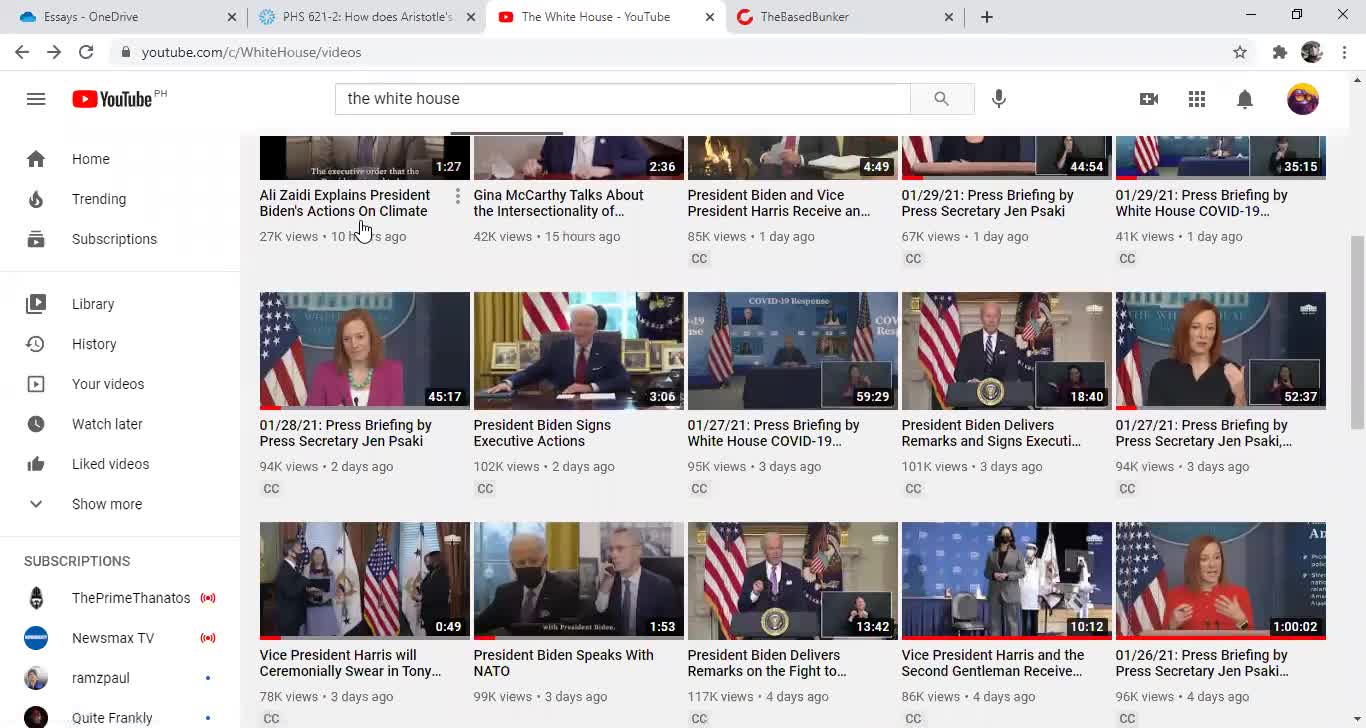
Task: Open the create video camera icon
Action: [1149, 99]
